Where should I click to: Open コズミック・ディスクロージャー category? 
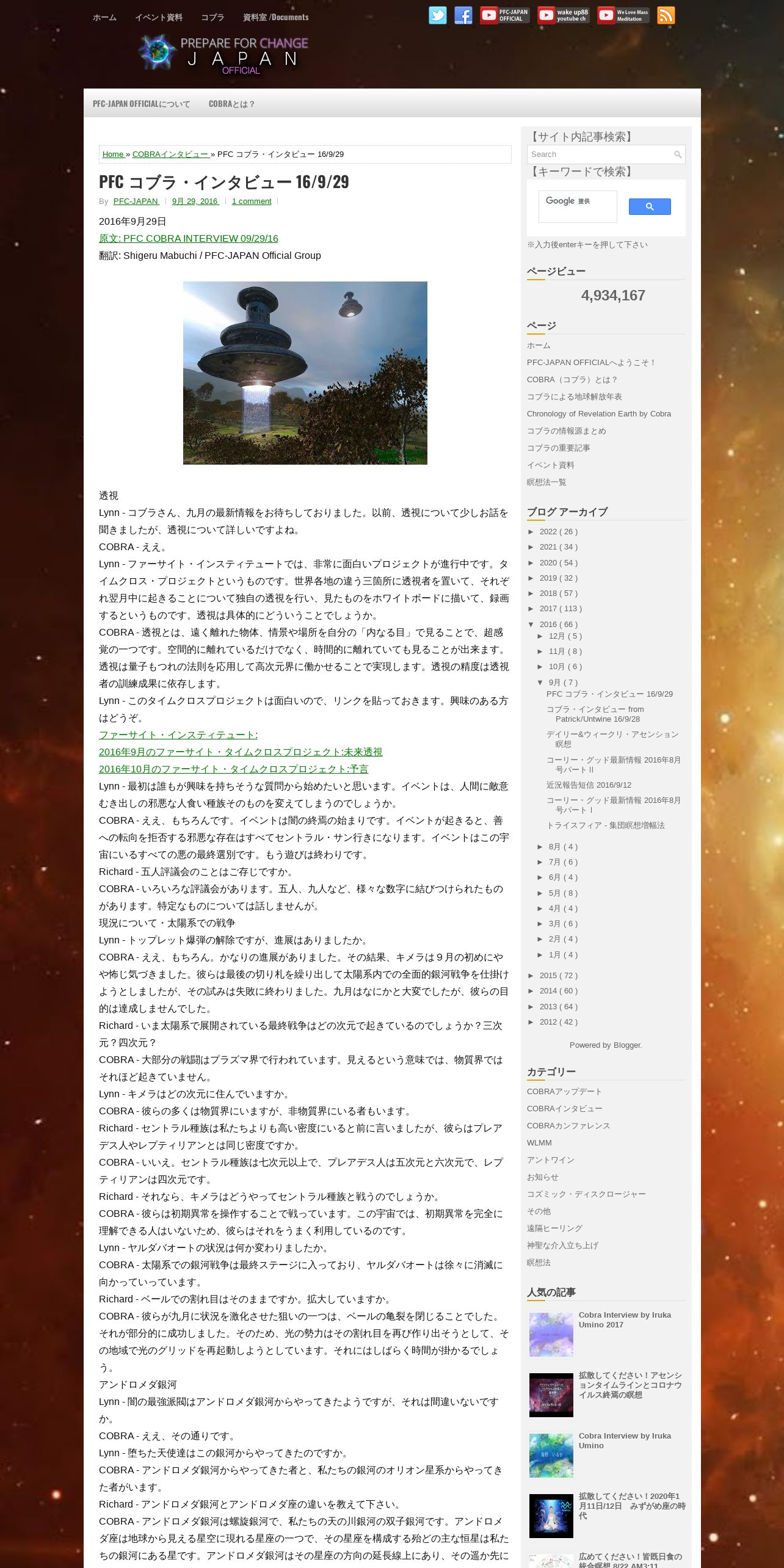(x=586, y=1194)
